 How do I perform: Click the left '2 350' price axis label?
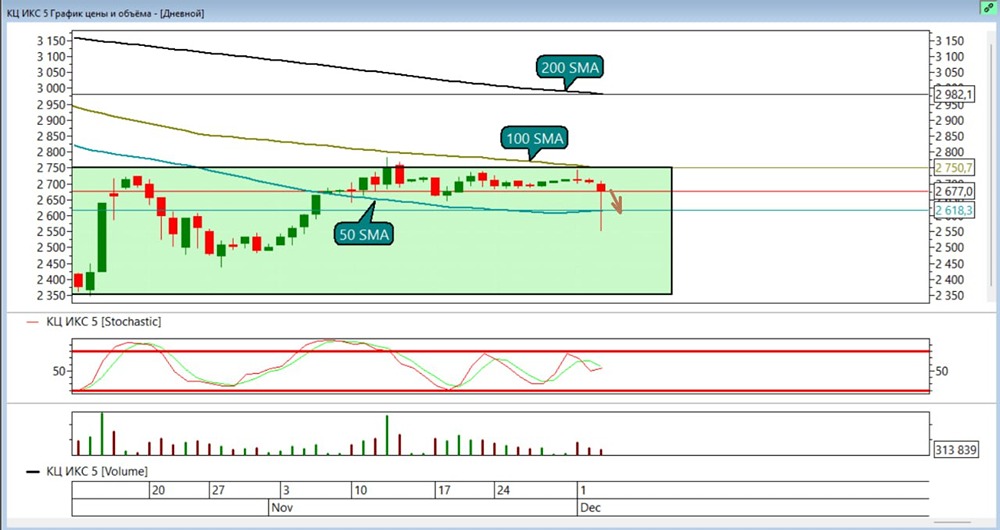pos(50,295)
